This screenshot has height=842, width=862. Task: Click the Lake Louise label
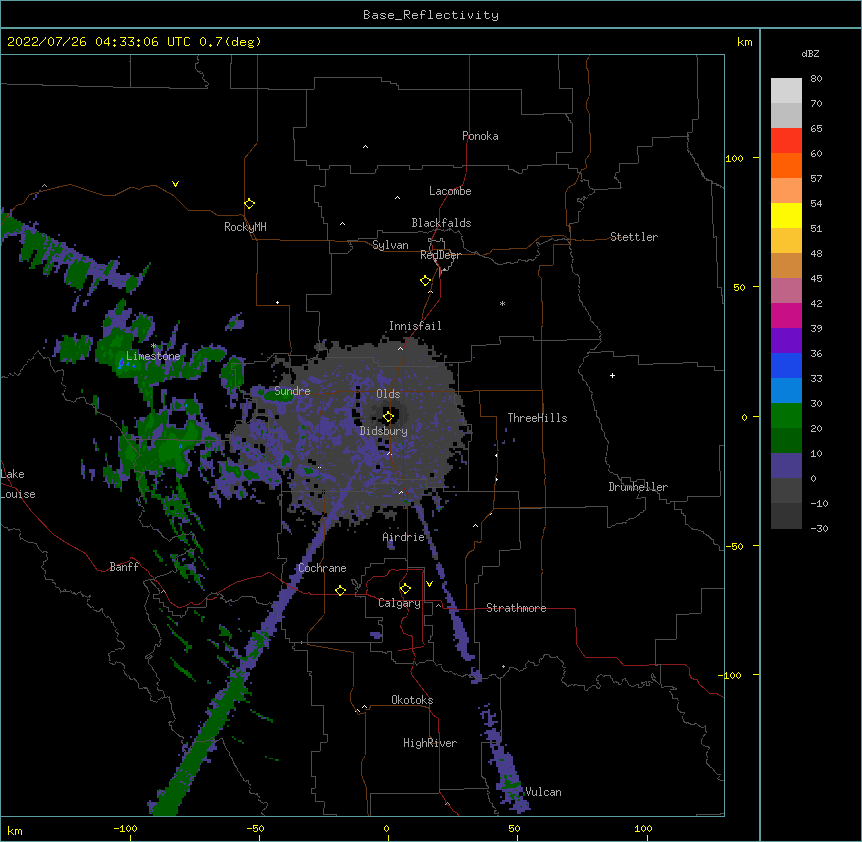(18, 484)
